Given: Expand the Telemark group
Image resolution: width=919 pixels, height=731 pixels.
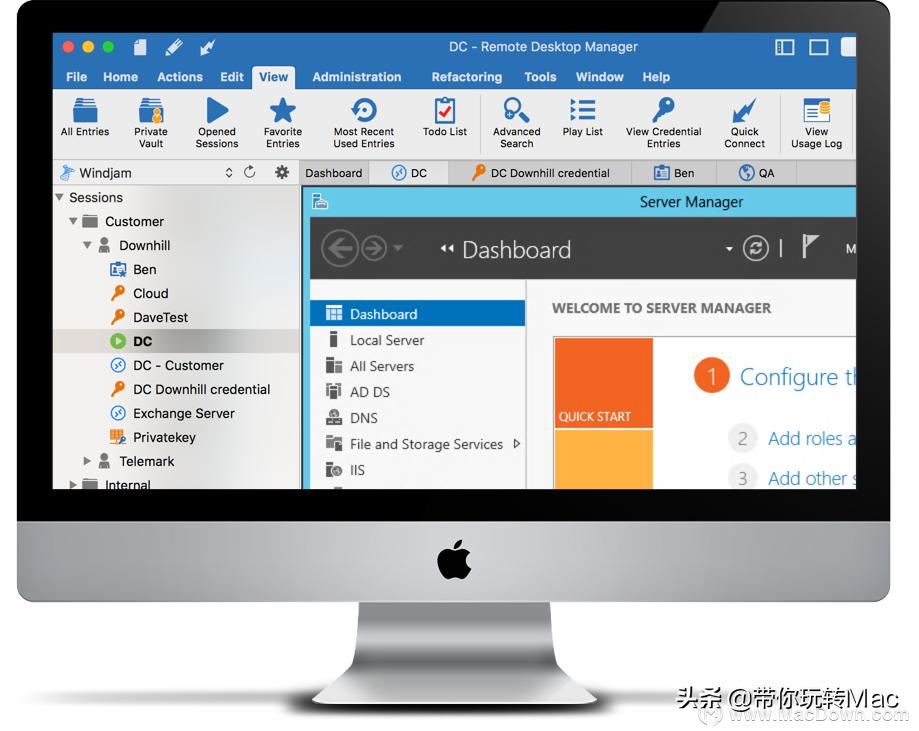Looking at the screenshot, I should coord(88,462).
